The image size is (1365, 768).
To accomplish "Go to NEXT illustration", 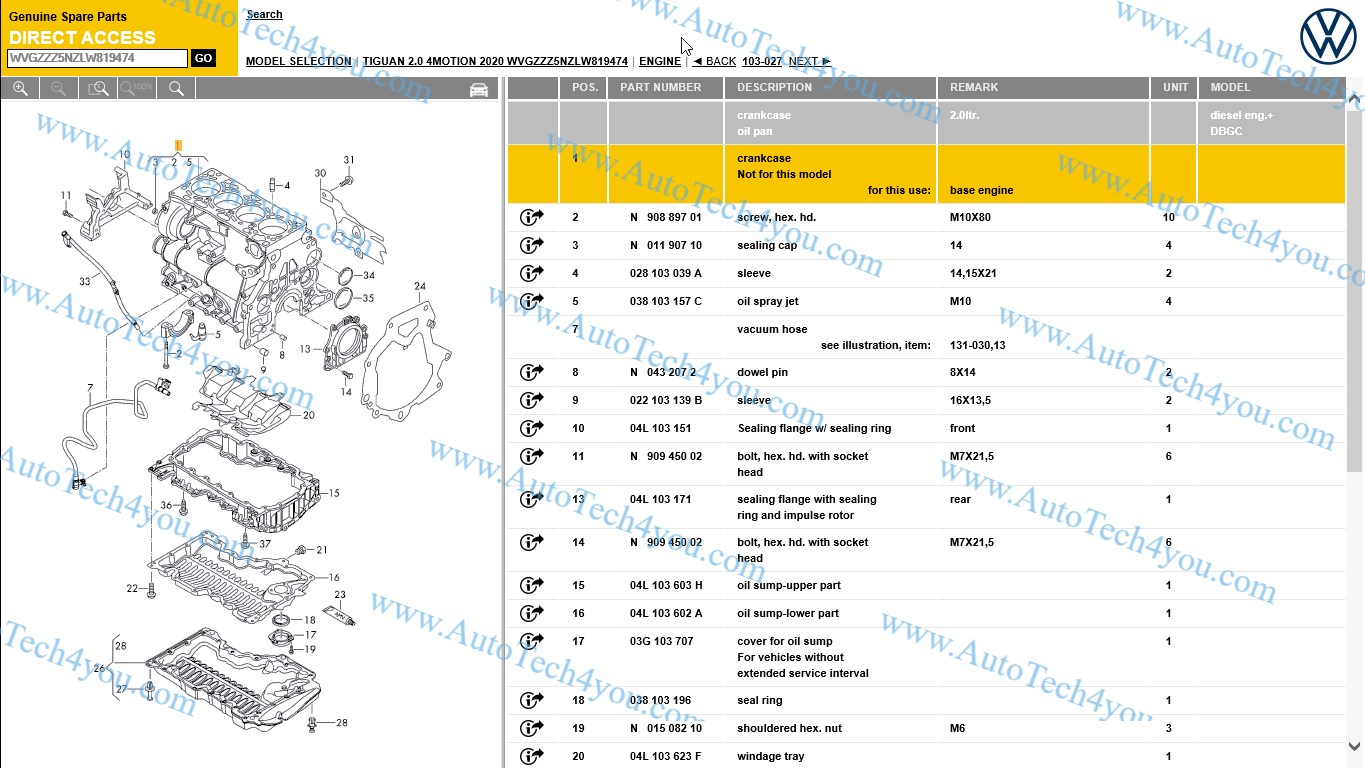I will click(x=809, y=61).
